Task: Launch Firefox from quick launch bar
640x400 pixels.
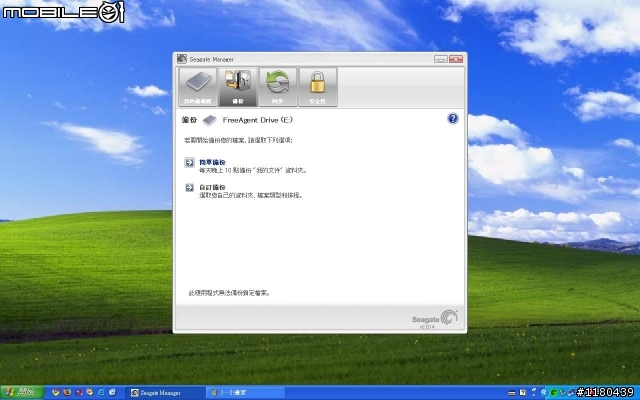Action: coord(67,393)
